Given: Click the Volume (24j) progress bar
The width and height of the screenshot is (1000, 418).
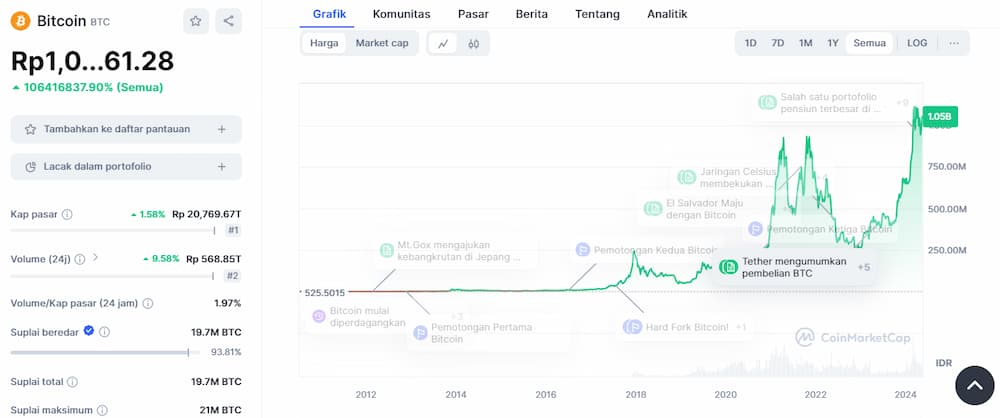Looking at the screenshot, I should click(x=112, y=276).
